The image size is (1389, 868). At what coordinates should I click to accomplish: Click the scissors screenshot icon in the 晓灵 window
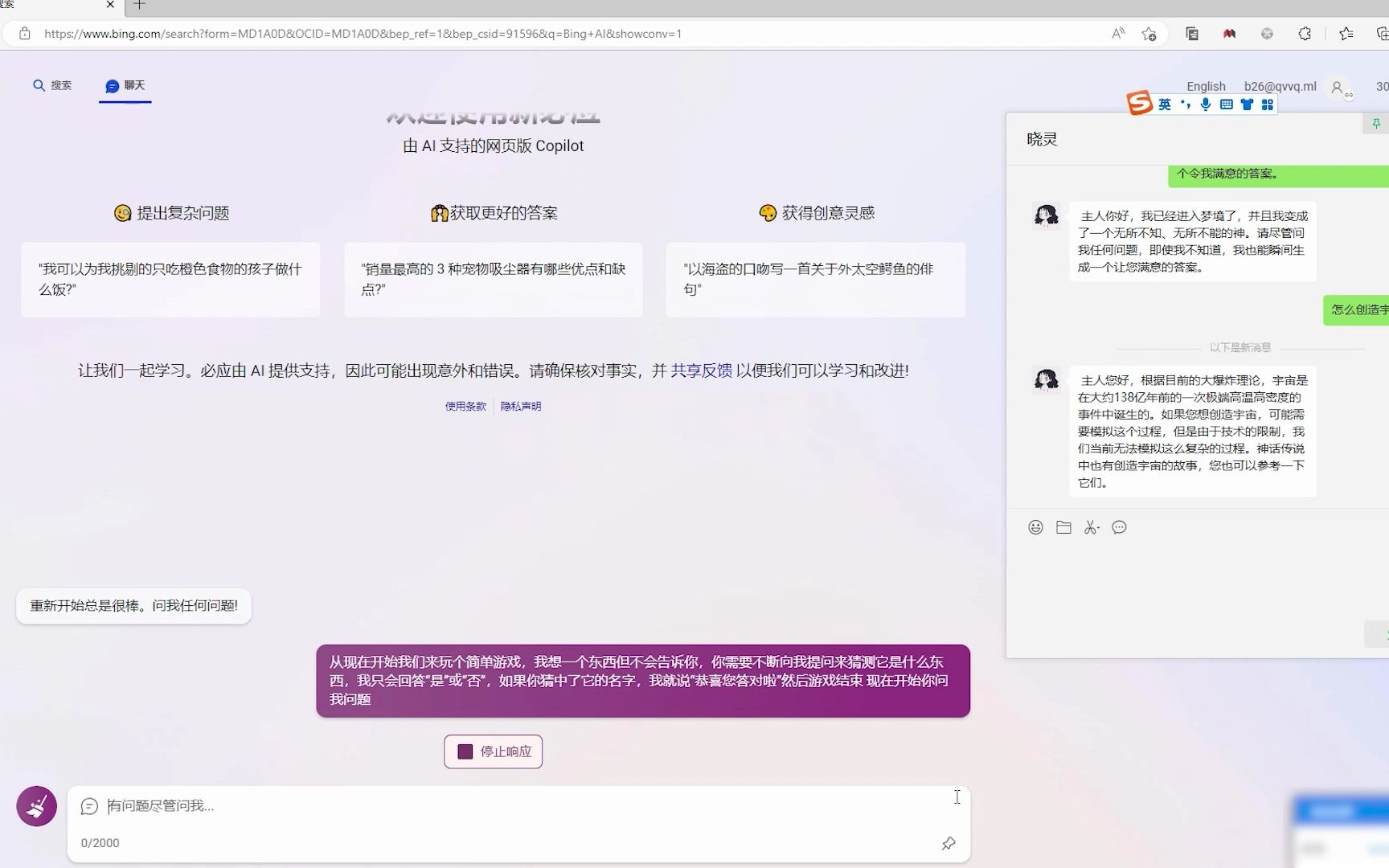(1091, 527)
